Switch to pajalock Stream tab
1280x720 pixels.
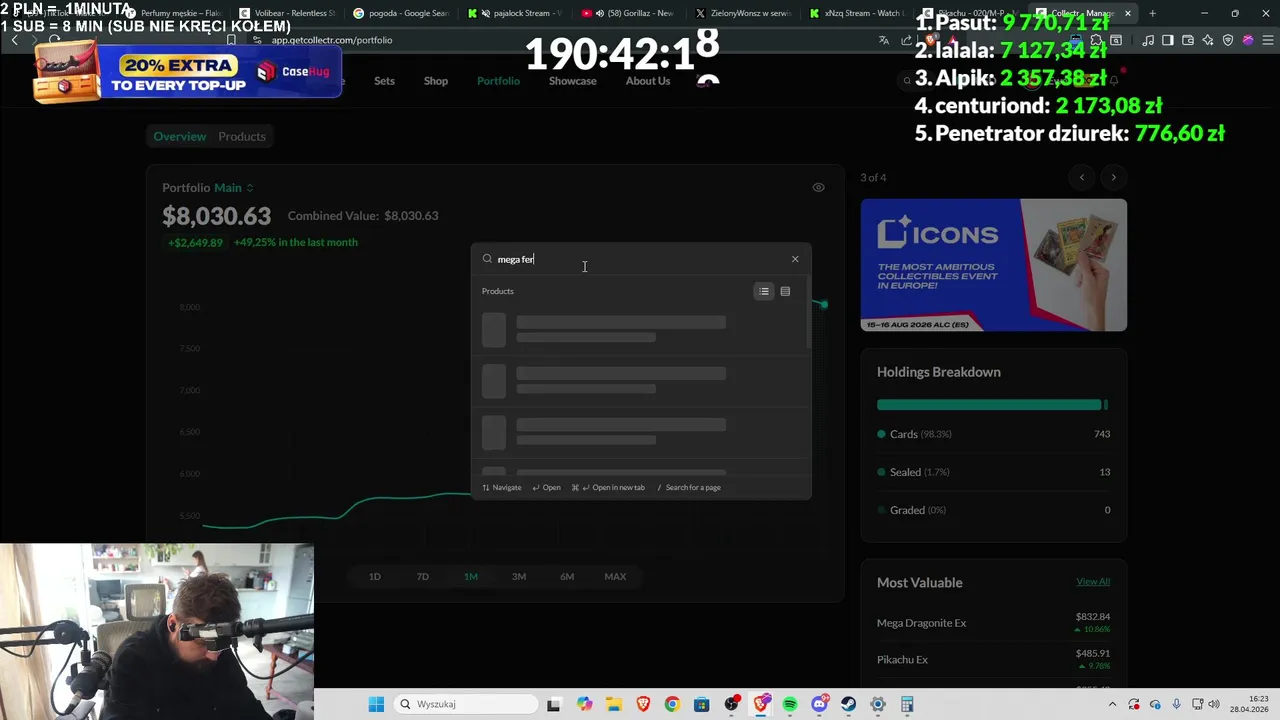515,13
